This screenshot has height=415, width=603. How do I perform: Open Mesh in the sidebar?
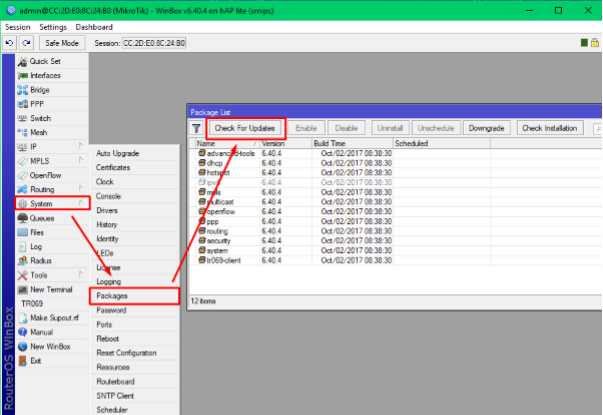pyautogui.click(x=52, y=132)
